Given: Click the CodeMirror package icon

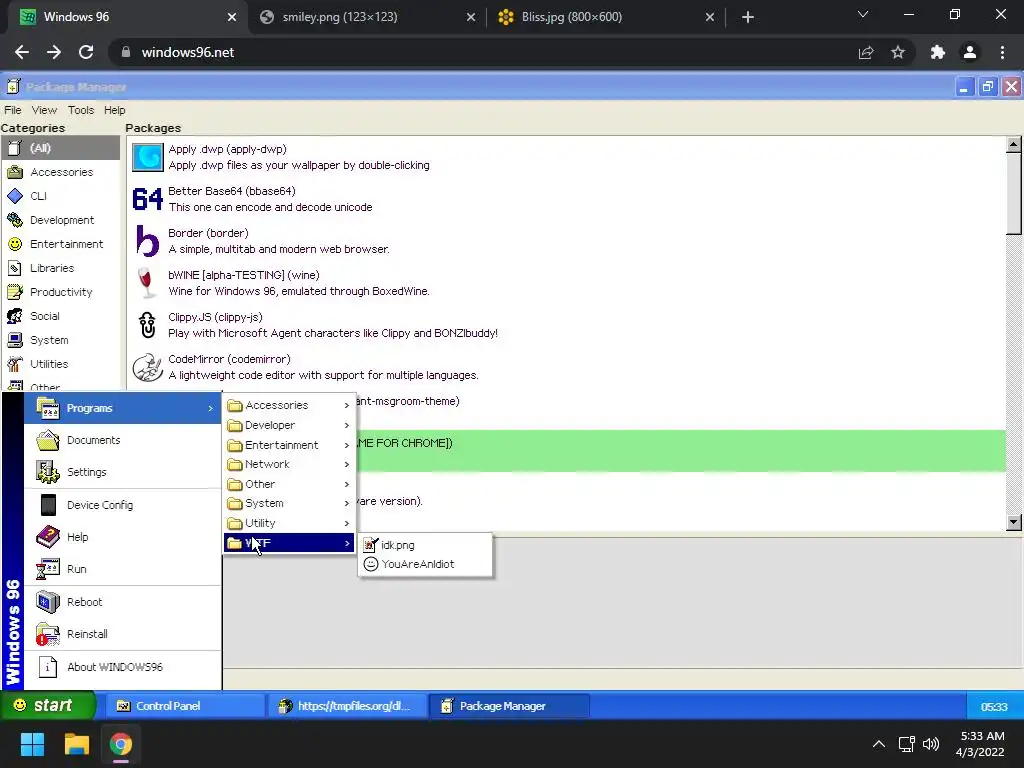Looking at the screenshot, I should click(148, 367).
